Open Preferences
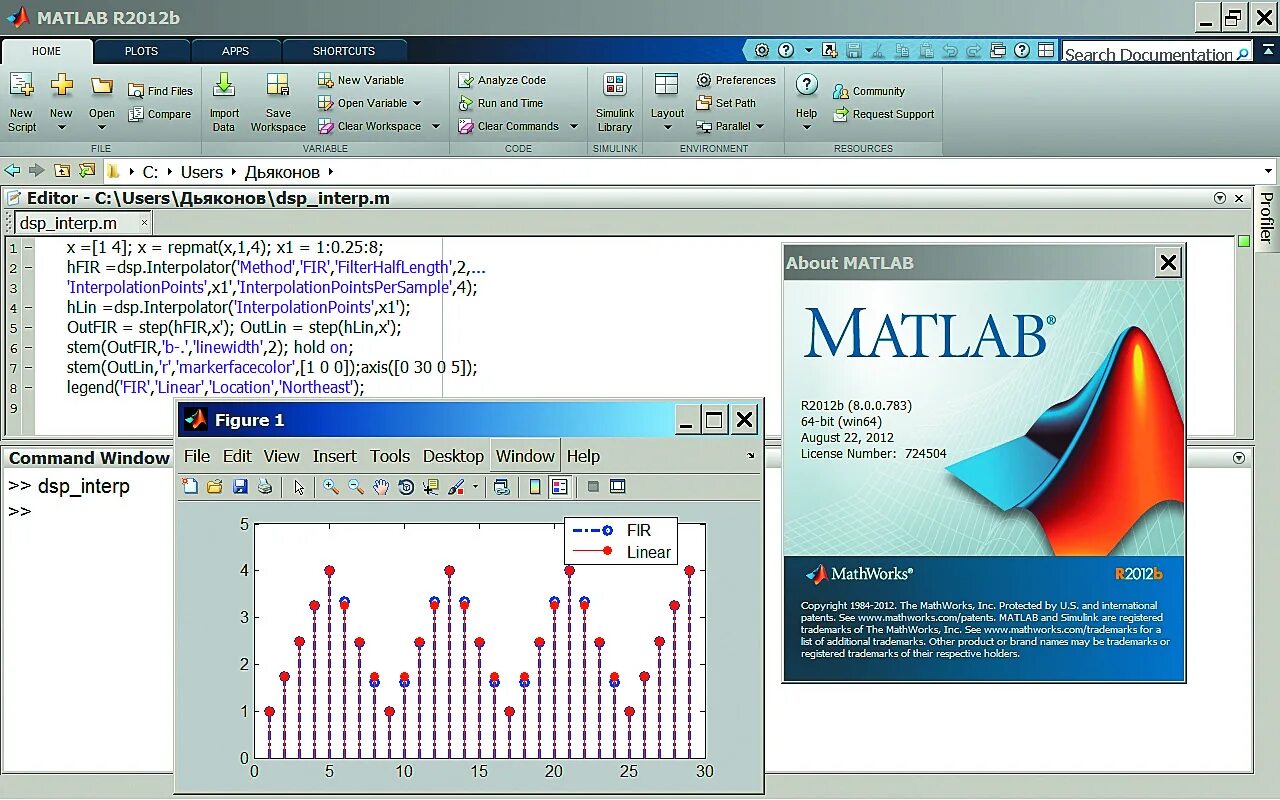Screen dimensions: 1280x800 [x=736, y=80]
